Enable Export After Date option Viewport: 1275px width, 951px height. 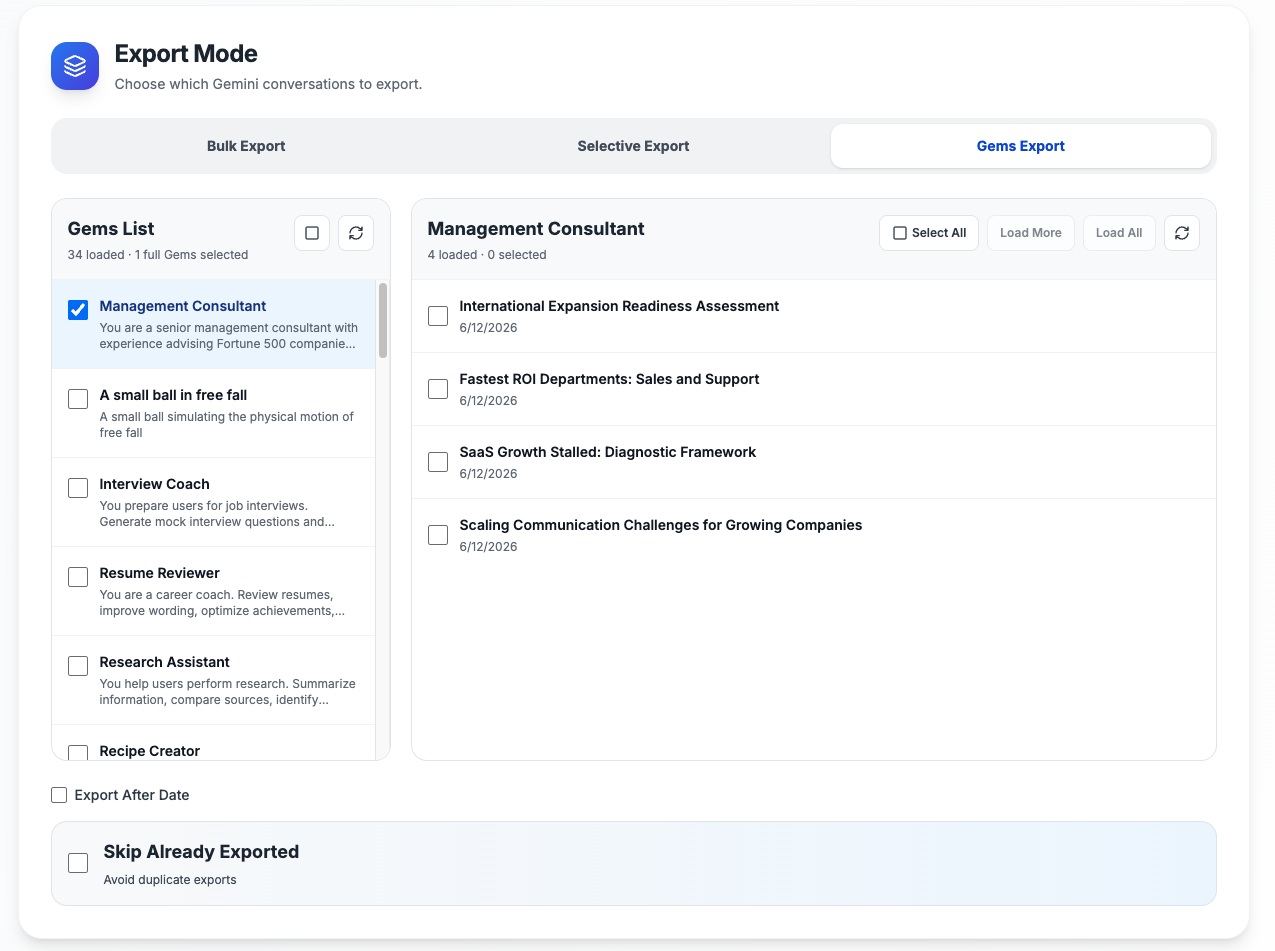tap(59, 795)
